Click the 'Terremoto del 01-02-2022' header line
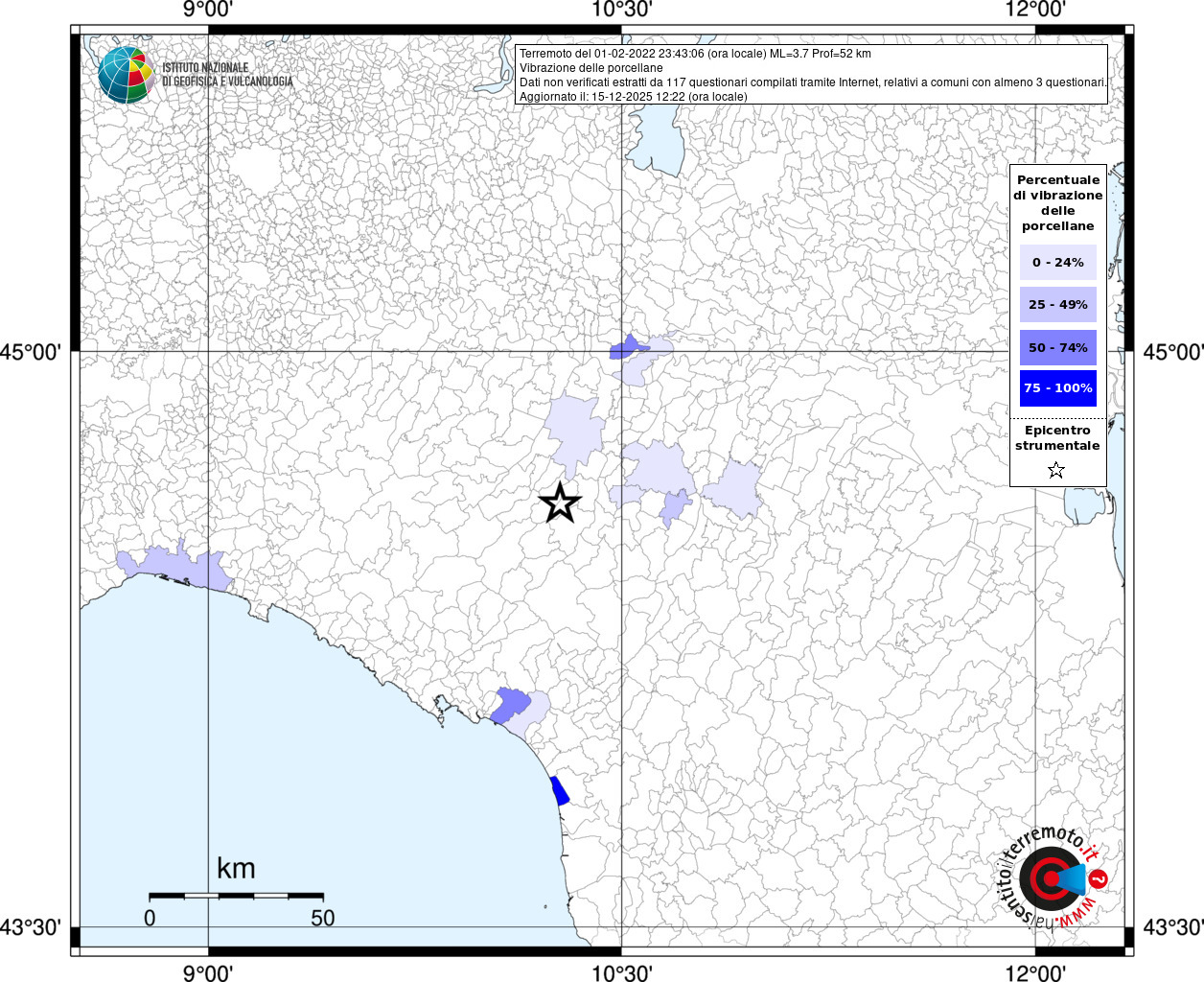The image size is (1204, 982). coord(695,54)
